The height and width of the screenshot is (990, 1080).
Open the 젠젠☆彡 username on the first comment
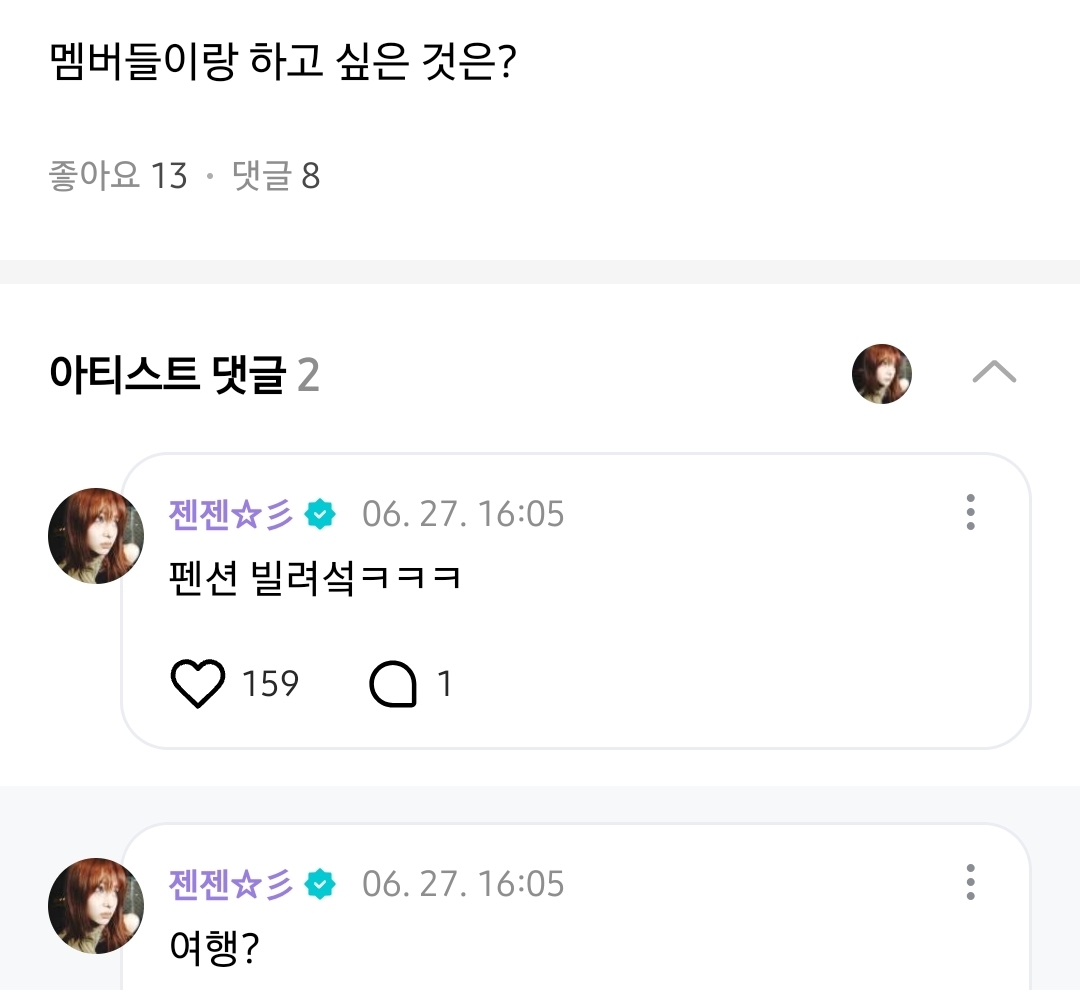(x=232, y=514)
